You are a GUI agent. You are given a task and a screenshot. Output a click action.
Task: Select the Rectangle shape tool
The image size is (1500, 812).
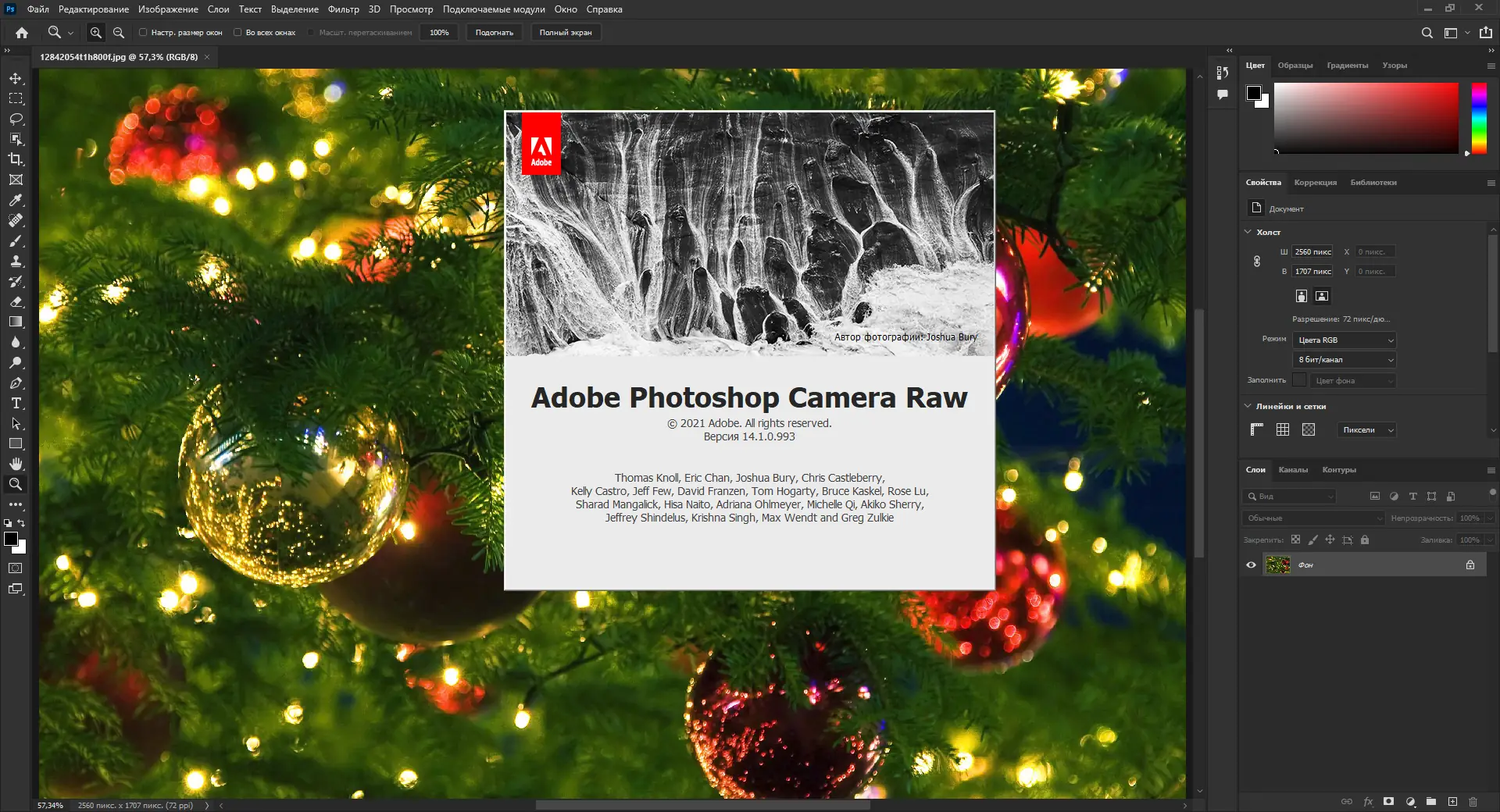tap(16, 443)
